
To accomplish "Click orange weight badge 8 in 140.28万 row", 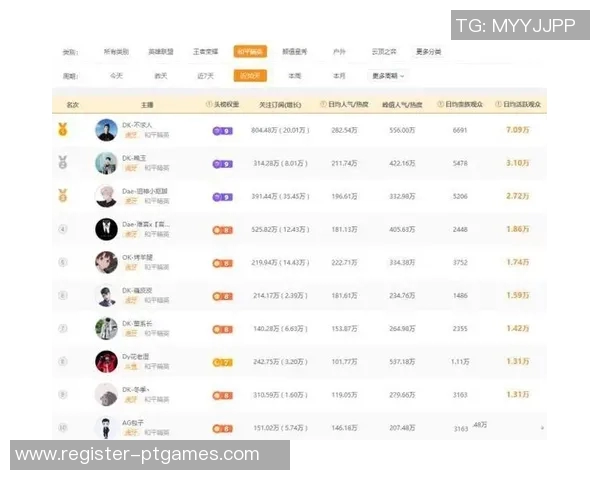I will [223, 330].
